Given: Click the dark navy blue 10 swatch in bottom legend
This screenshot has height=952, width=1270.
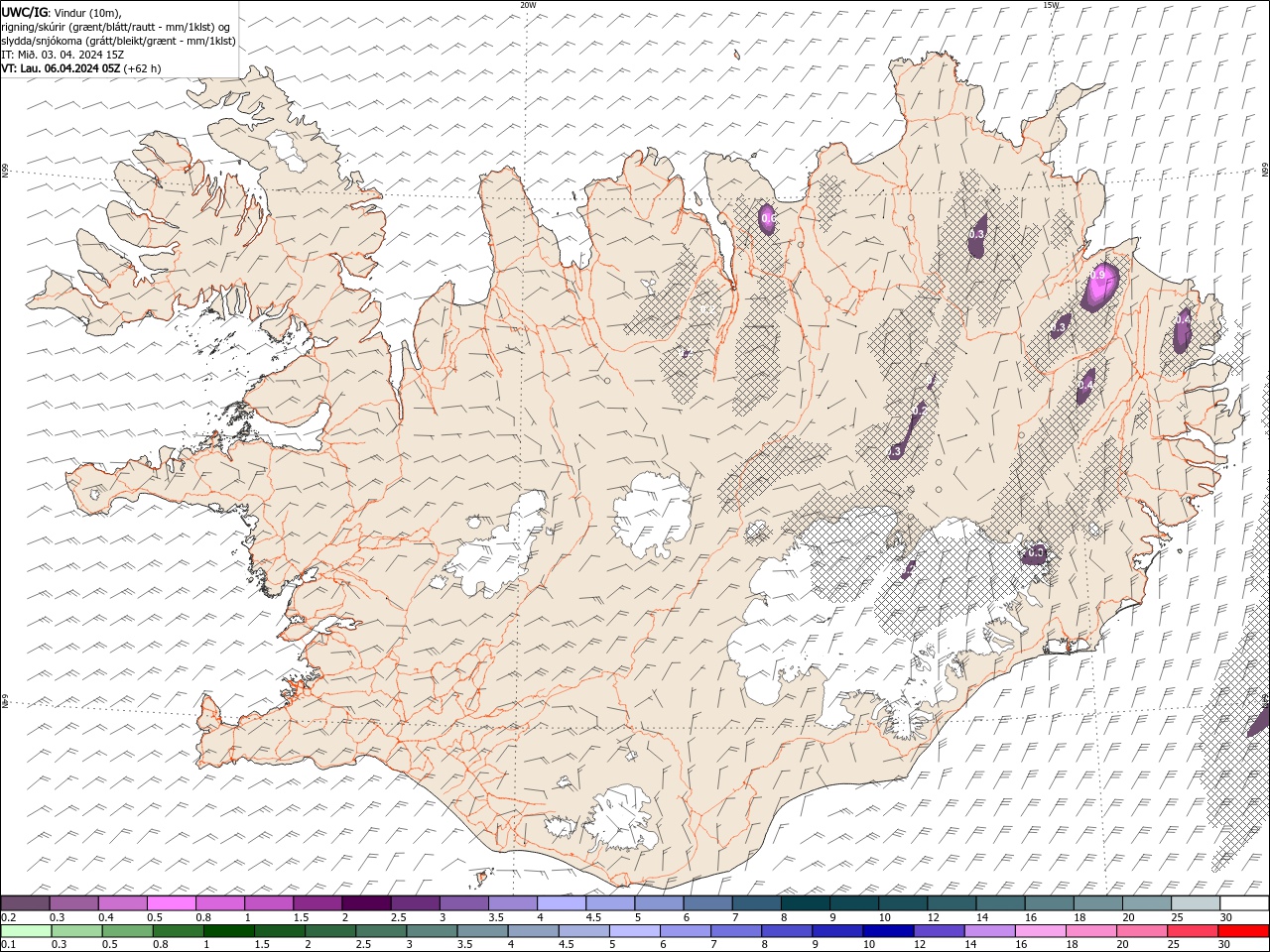Looking at the screenshot, I should 887,931.
